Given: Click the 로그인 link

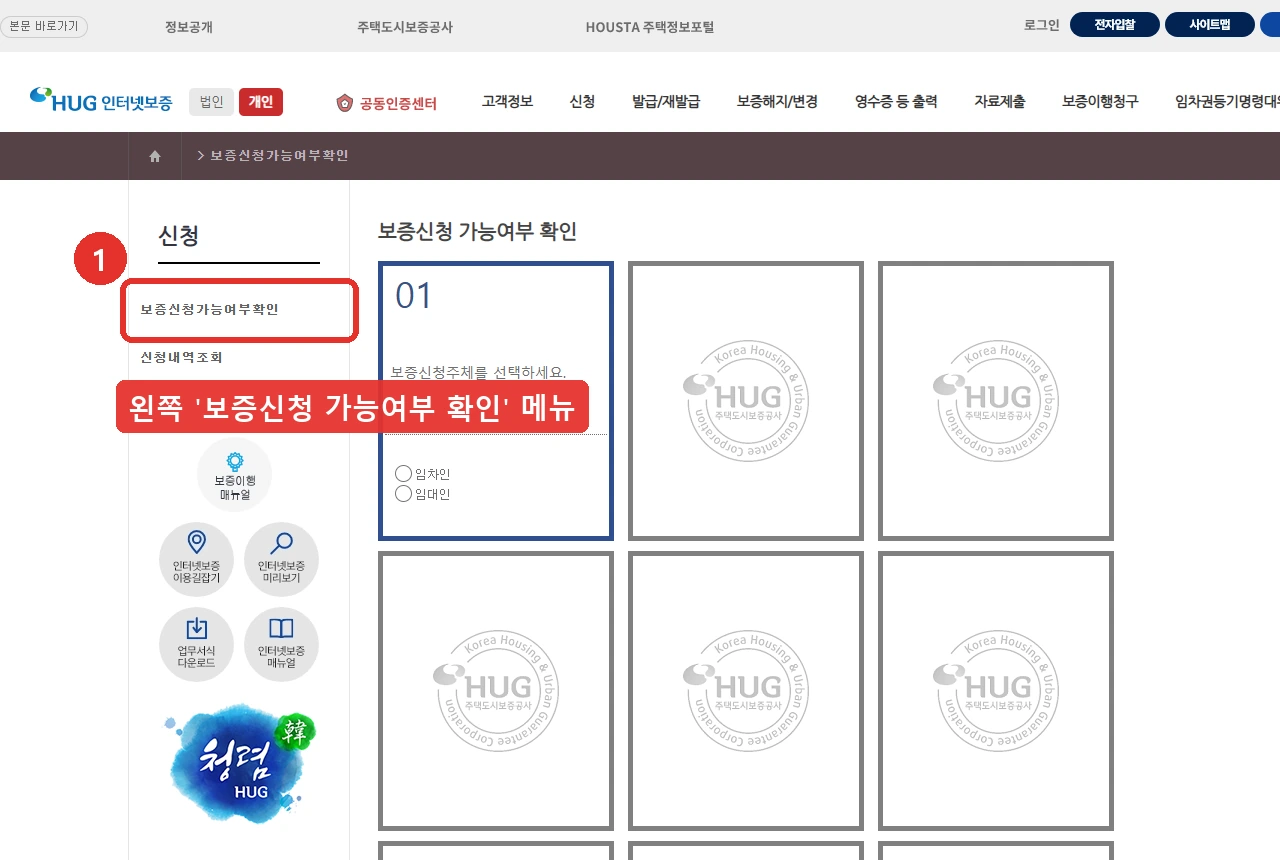Looking at the screenshot, I should click(1041, 25).
